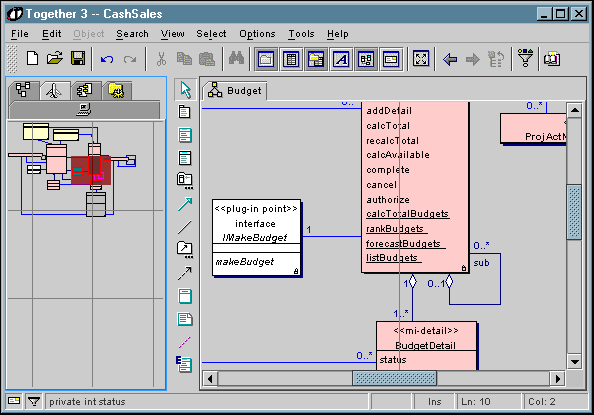
Task: Select the link by pattern palette icon
Action: pyautogui.click(x=185, y=250)
